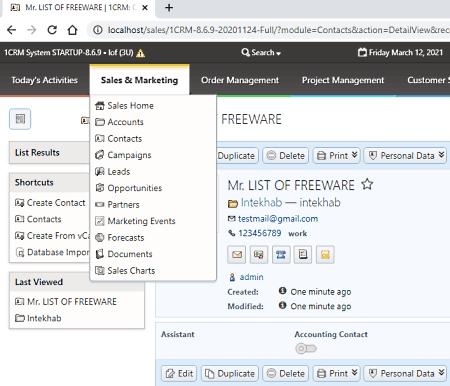The width and height of the screenshot is (450, 386).
Task: Expand the bottom Personal Data dropdown
Action: (x=441, y=373)
